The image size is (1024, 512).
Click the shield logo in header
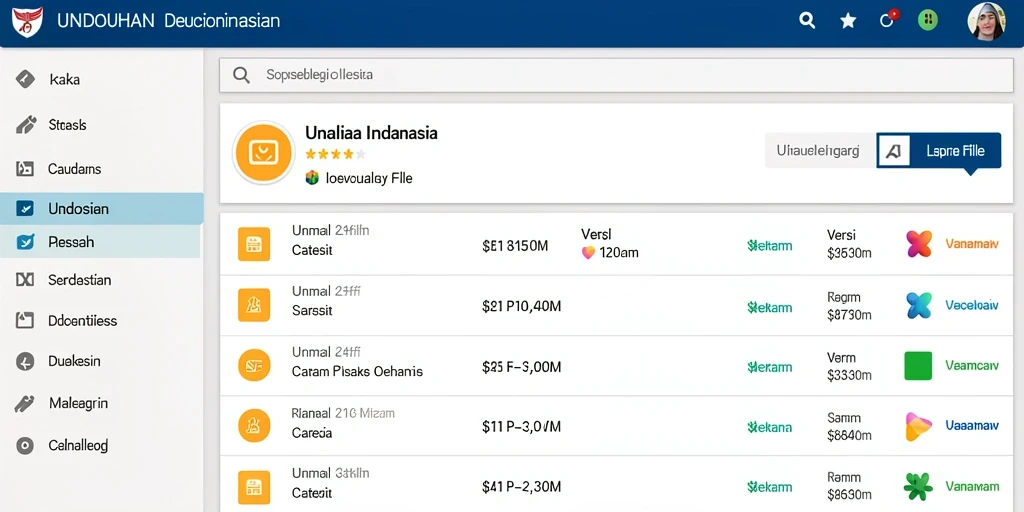pos(27,21)
